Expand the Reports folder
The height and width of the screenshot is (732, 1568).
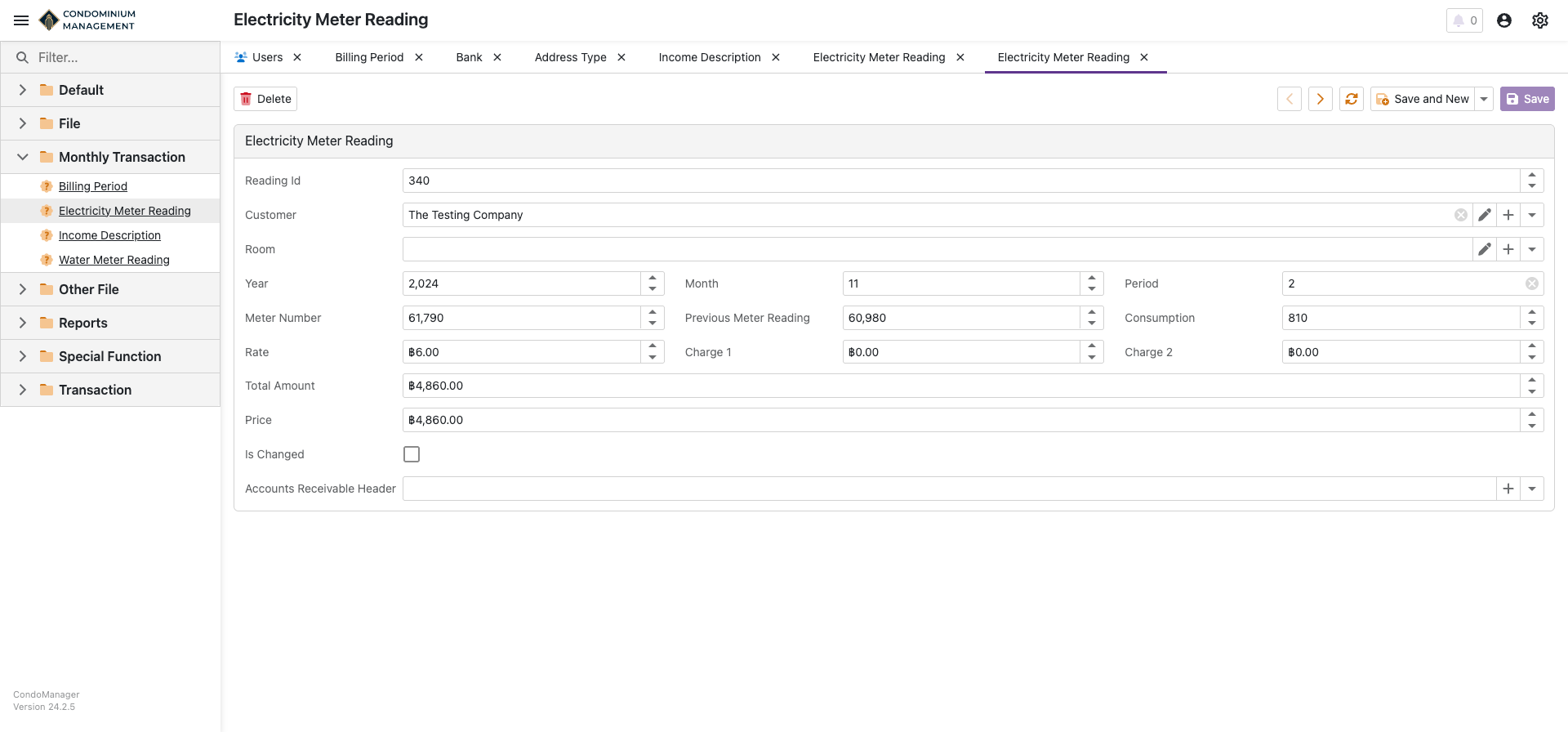(x=23, y=323)
